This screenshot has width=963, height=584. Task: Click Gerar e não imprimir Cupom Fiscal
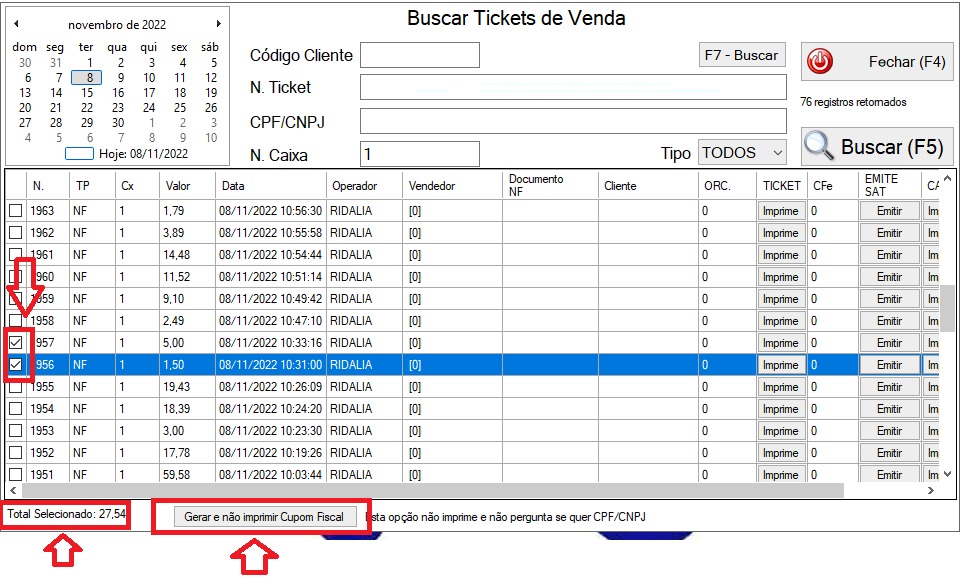pyautogui.click(x=264, y=517)
